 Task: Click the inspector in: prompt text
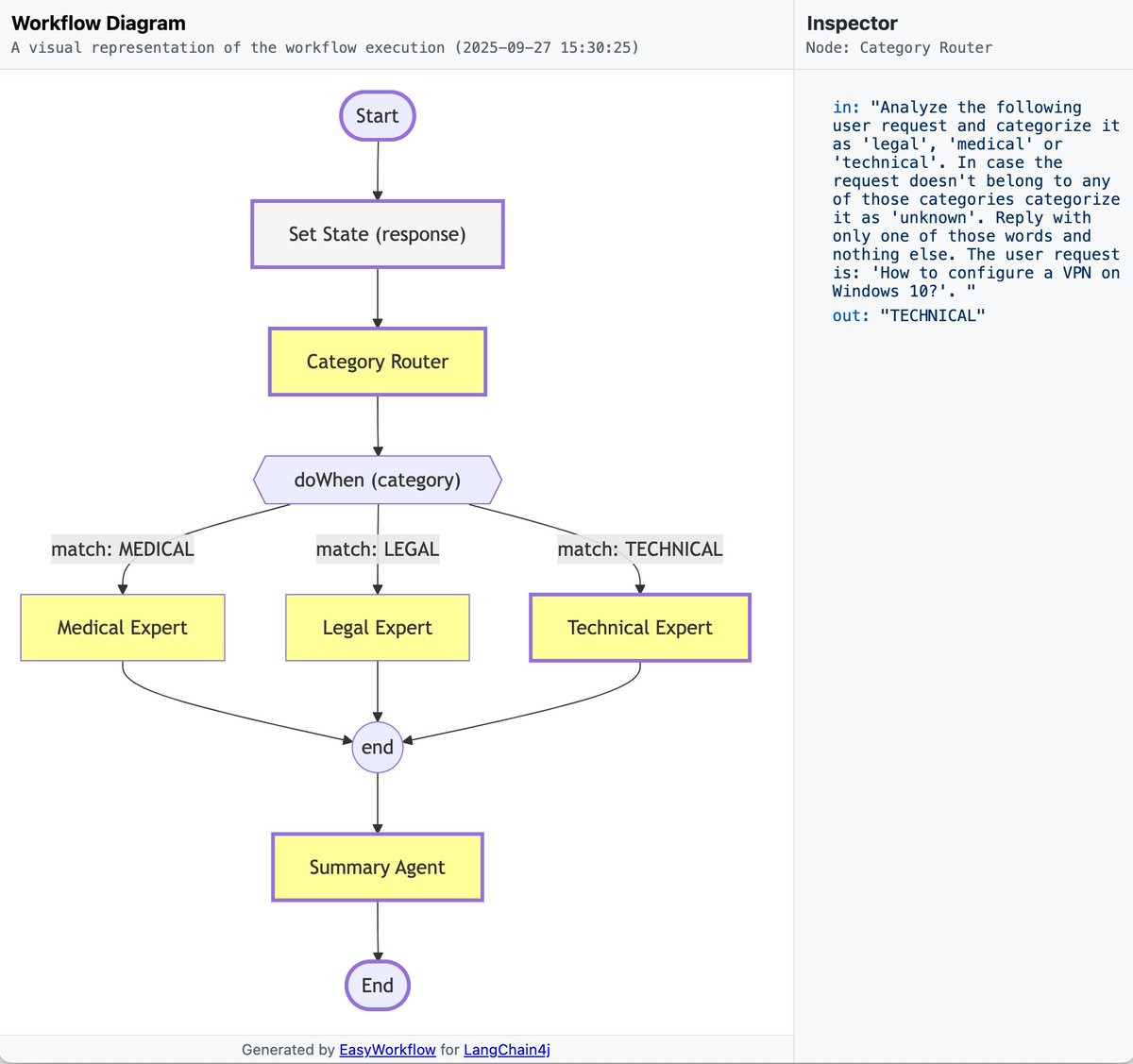pyautogui.click(x=976, y=199)
